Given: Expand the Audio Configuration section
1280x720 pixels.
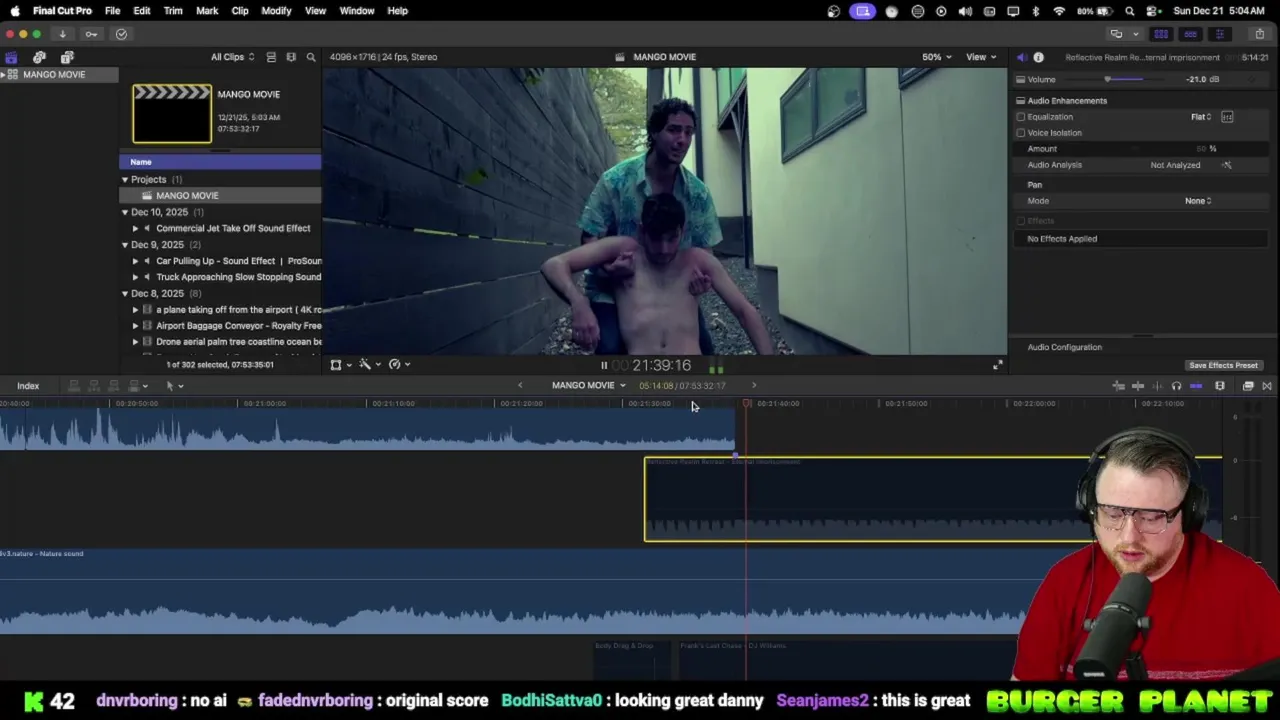Looking at the screenshot, I should coord(1064,347).
